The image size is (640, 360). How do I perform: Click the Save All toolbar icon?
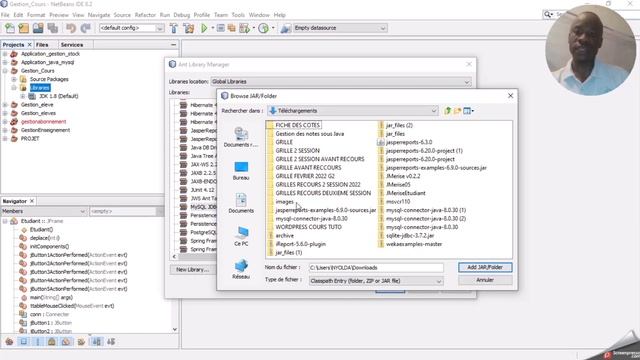point(53,28)
